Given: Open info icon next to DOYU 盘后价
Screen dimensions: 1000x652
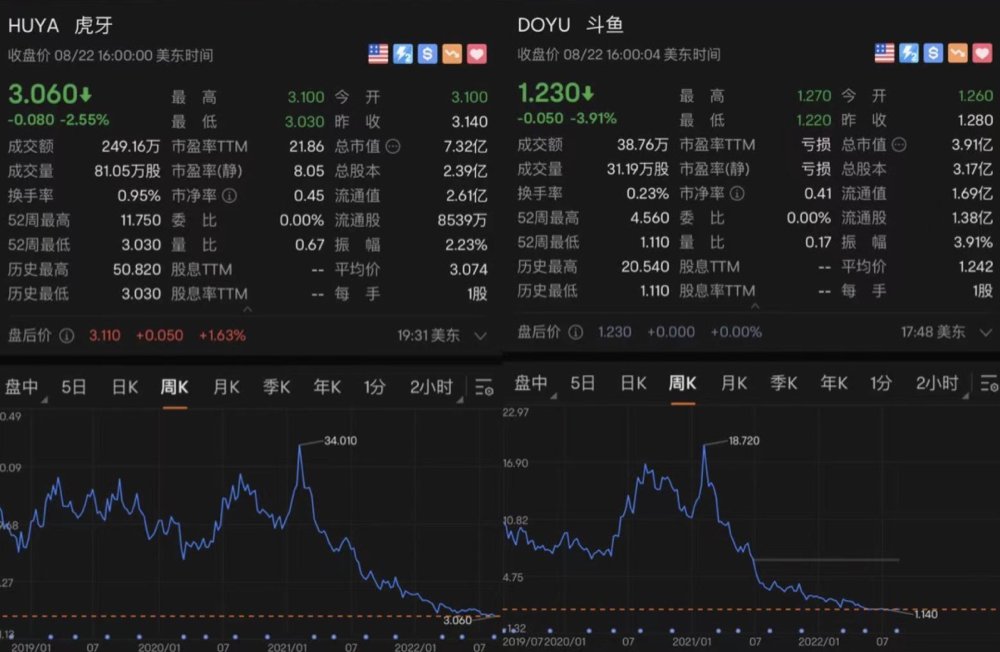Looking at the screenshot, I should 575,332.
